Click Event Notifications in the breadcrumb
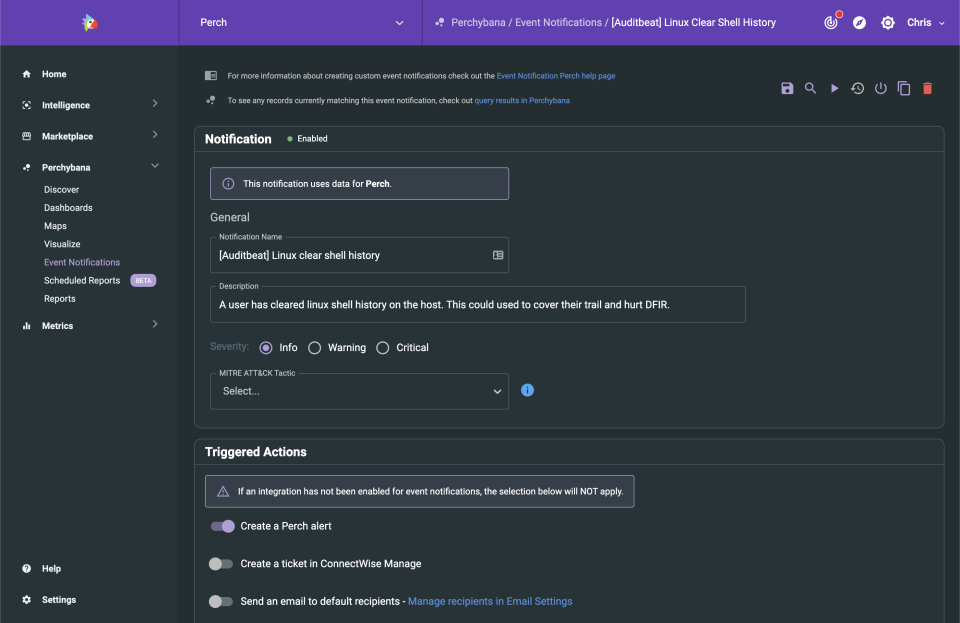The image size is (960, 623). point(558,23)
